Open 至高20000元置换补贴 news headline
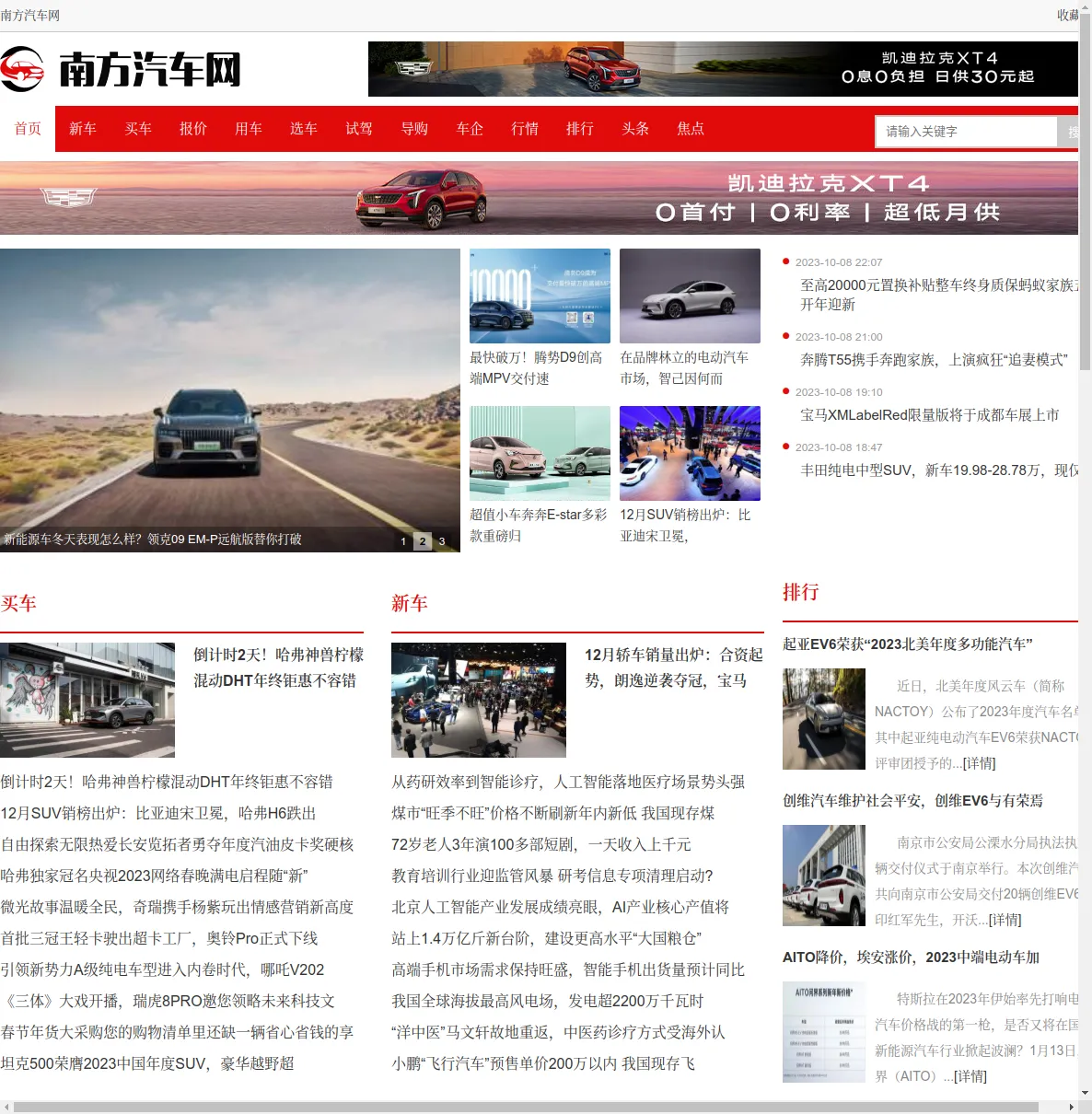 [939, 295]
